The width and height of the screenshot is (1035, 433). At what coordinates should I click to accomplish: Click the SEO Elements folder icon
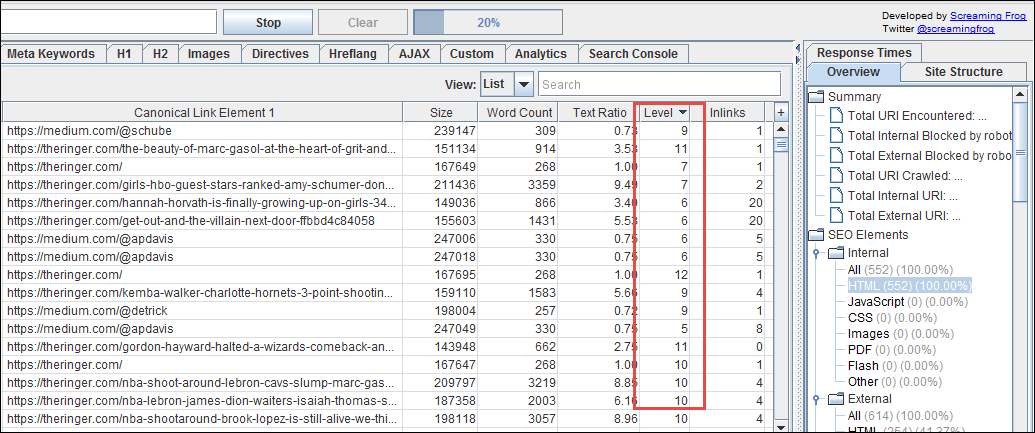click(x=817, y=235)
